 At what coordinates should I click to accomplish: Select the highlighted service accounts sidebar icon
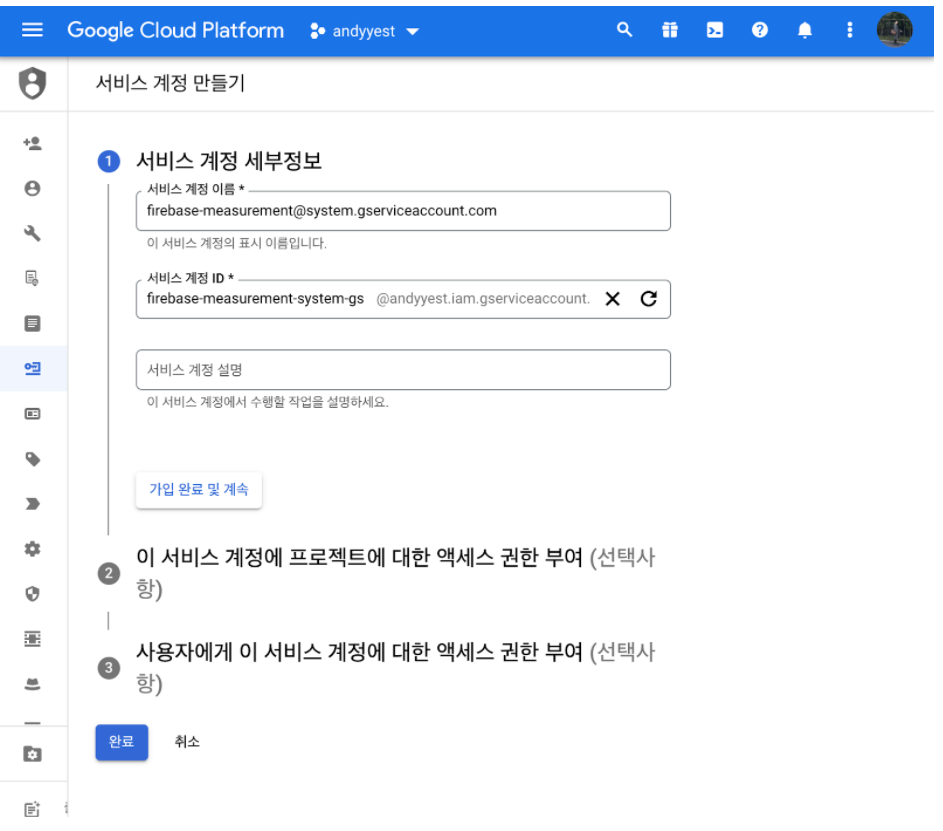pos(32,368)
